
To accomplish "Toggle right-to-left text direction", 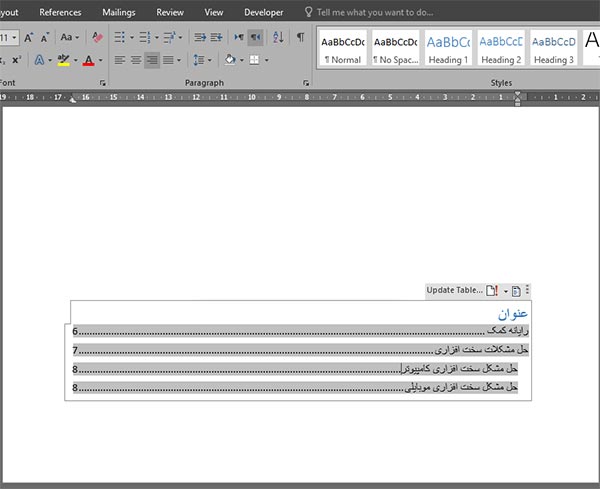I will (x=255, y=37).
